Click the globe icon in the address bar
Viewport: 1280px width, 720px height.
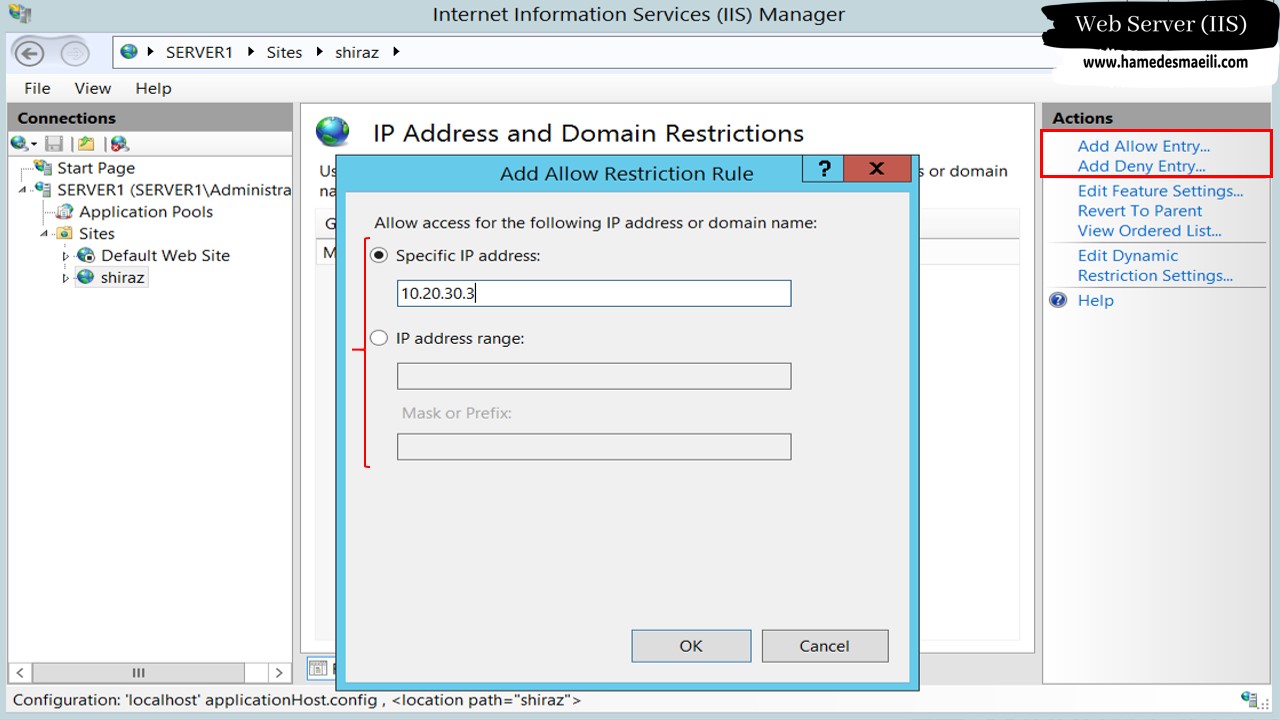tap(128, 51)
